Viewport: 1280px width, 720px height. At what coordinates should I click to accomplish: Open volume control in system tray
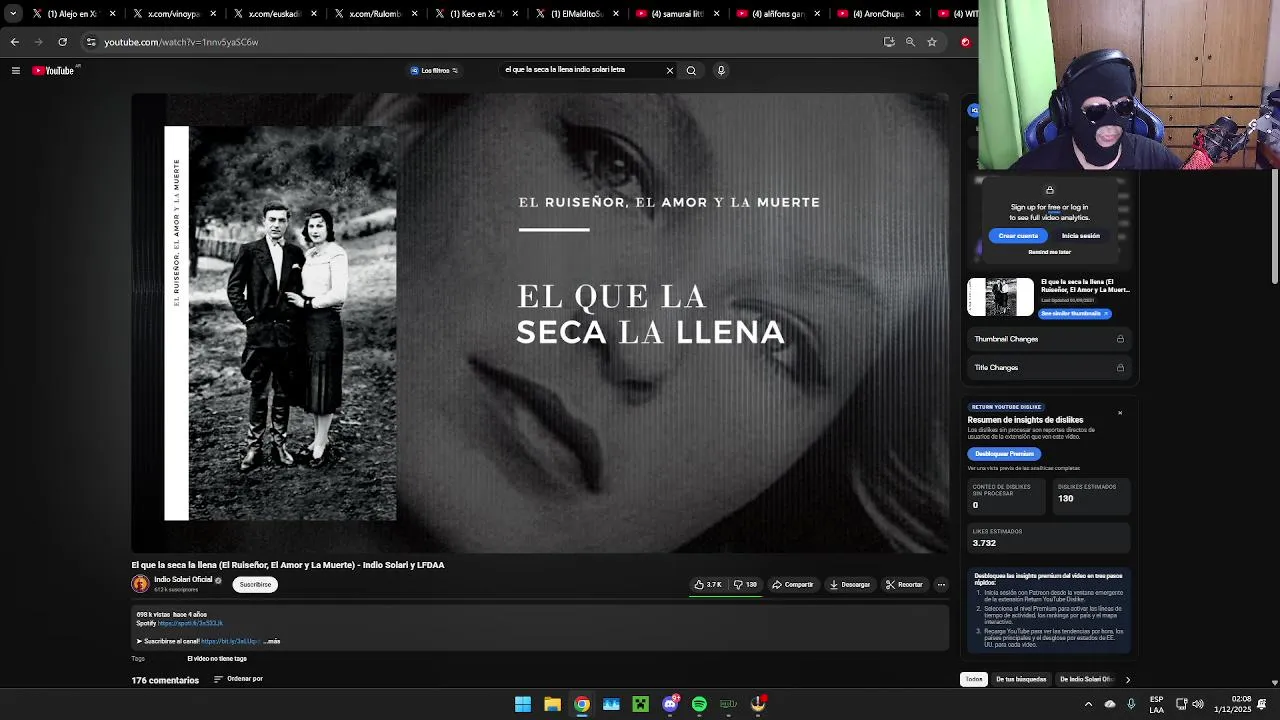click(x=1198, y=704)
